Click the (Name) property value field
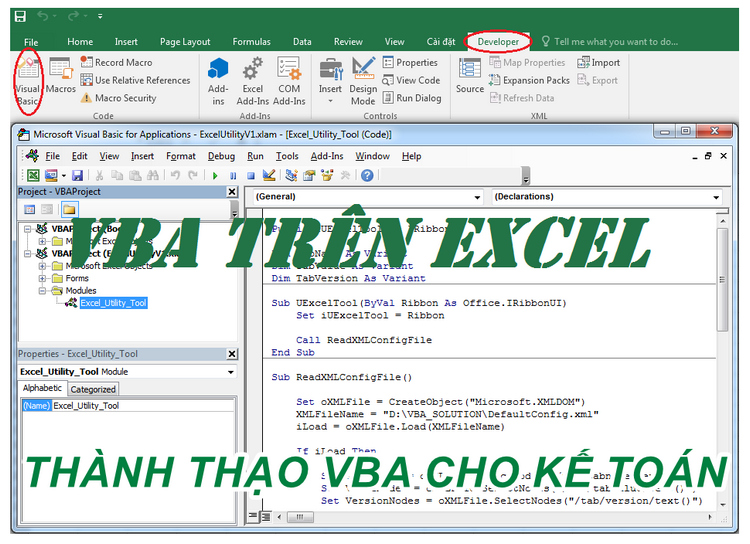 [x=143, y=406]
